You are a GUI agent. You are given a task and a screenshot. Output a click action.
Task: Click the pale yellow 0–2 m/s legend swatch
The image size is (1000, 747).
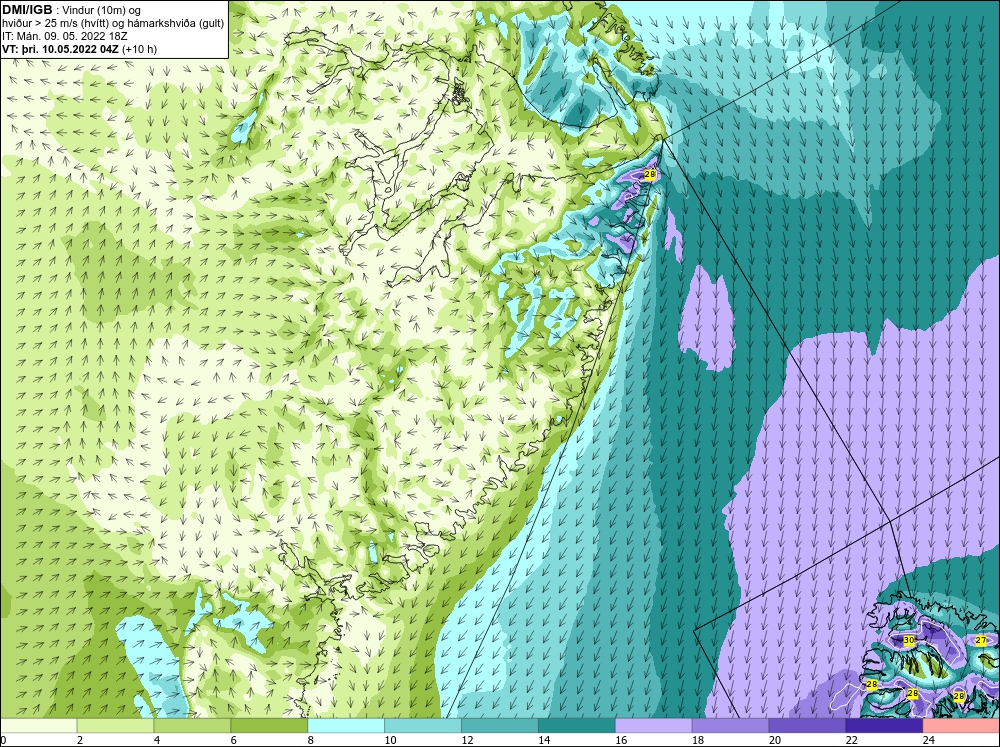[38, 726]
